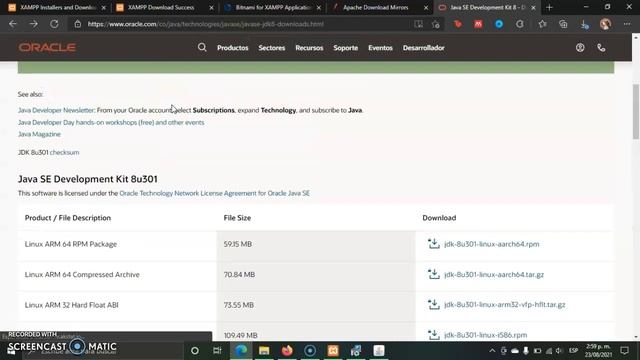The width and height of the screenshot is (640, 360).
Task: Show hidden system tray icons chevron
Action: [492, 351]
